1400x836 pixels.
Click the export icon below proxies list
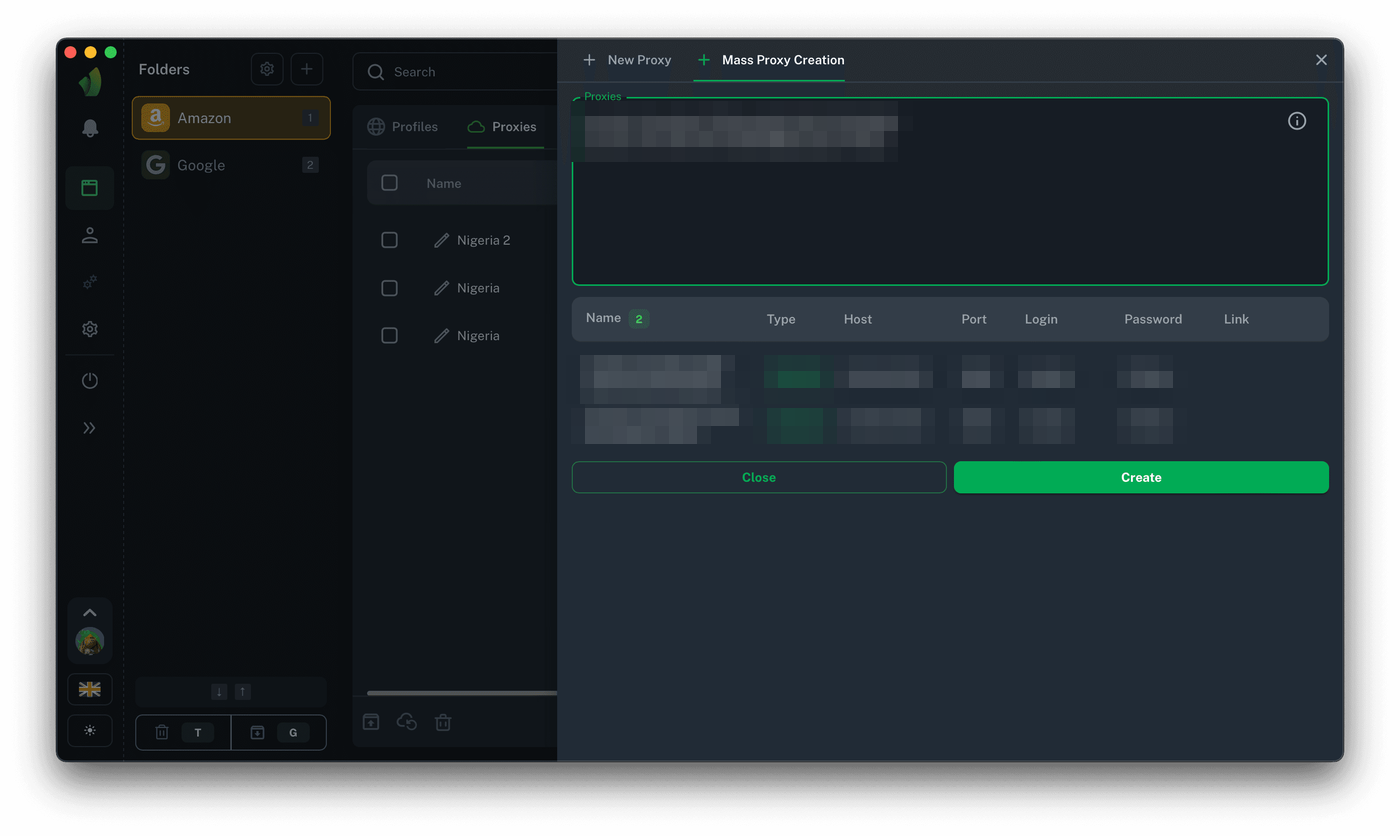pos(371,722)
